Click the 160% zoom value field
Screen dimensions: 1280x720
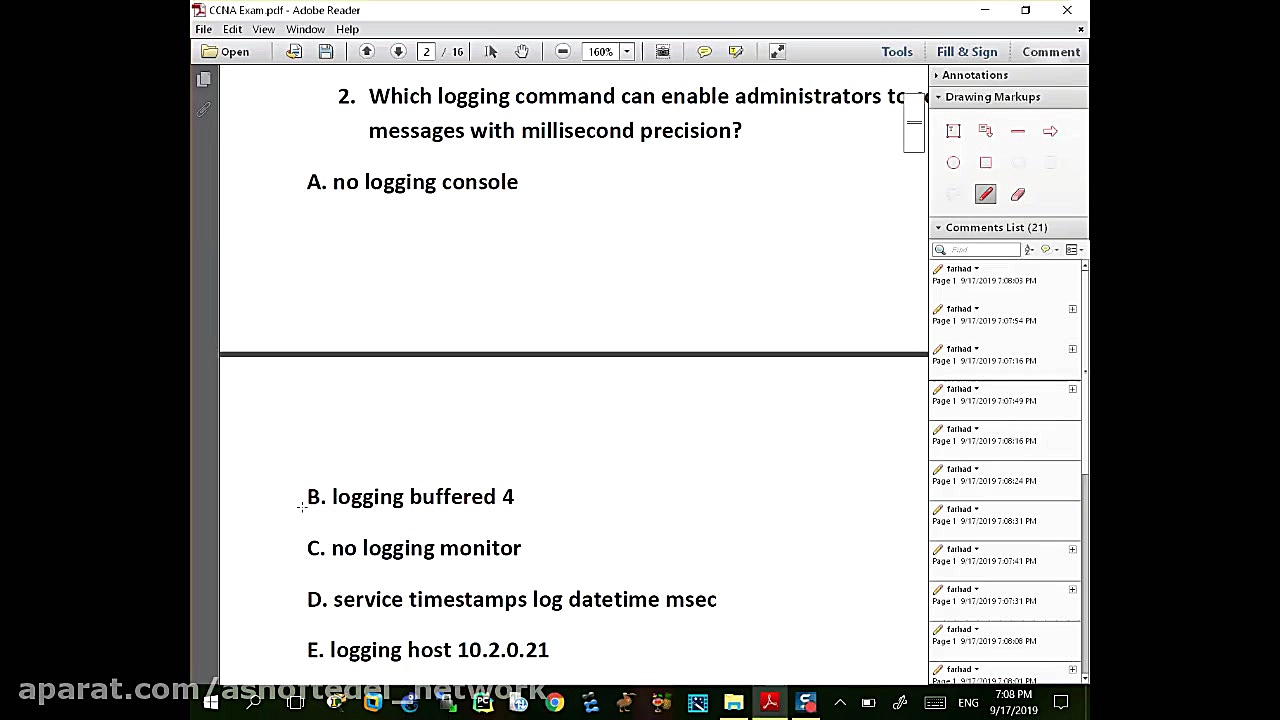point(600,52)
